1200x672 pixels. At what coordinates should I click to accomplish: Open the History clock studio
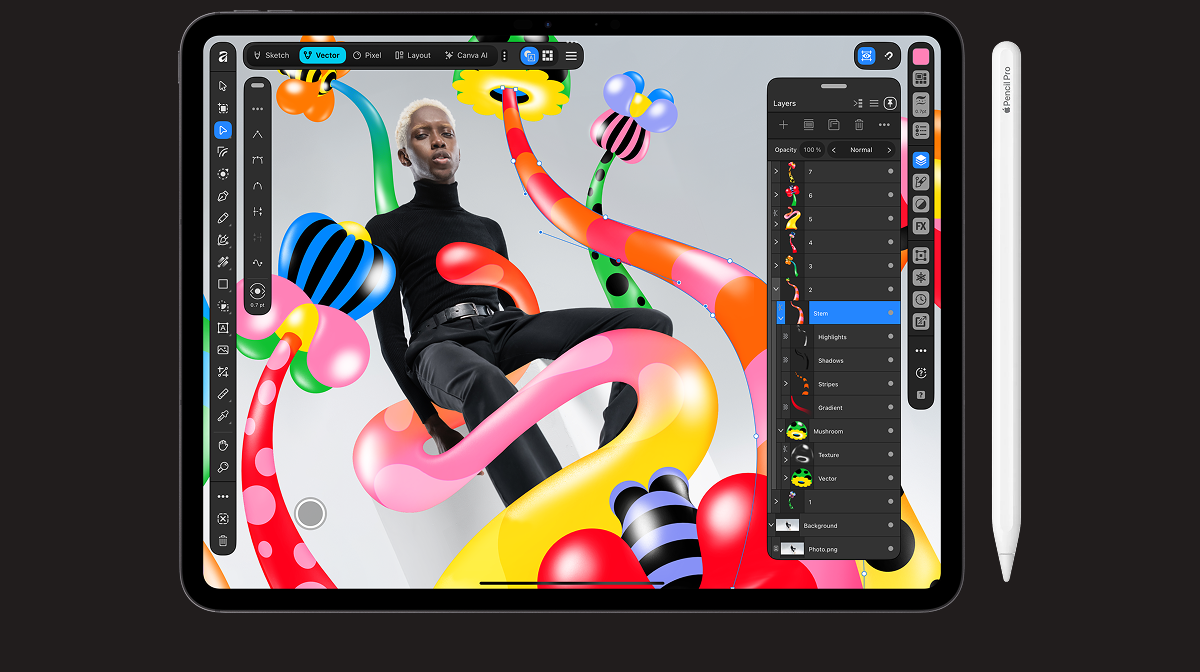coord(921,300)
